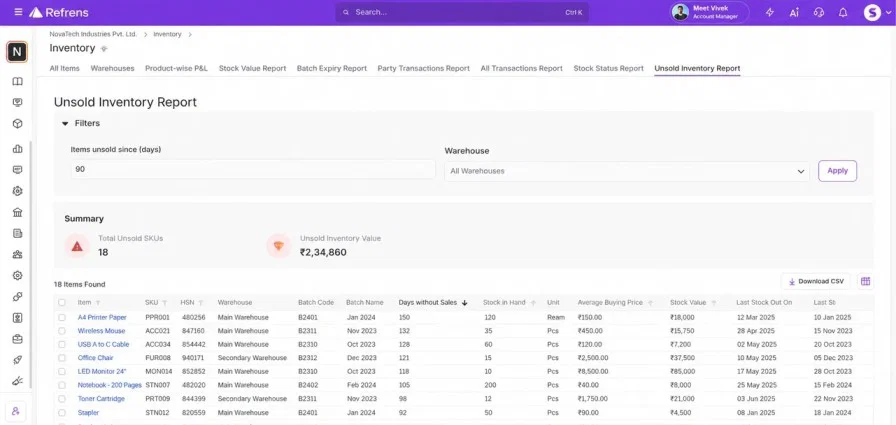Screen dimensions: 896x425
Task: Check the Office Chair row checkbox
Action: pos(62,358)
